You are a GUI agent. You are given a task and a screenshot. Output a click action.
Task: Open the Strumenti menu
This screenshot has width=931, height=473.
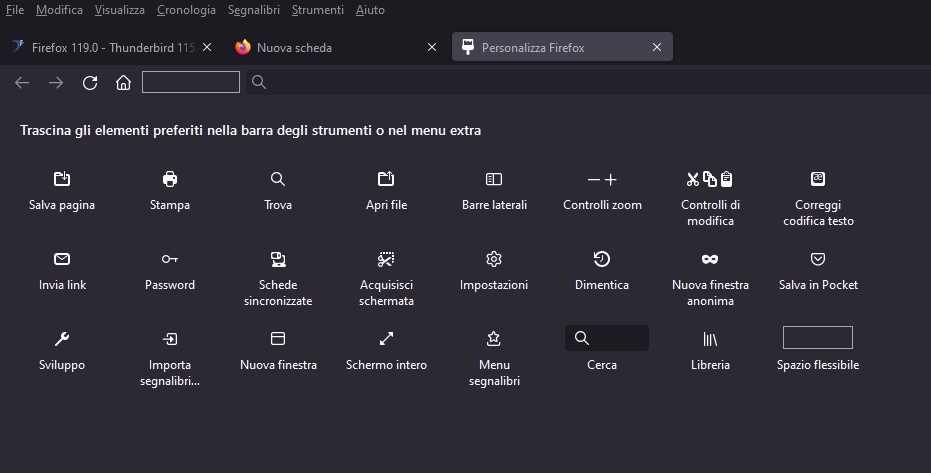coord(318,10)
